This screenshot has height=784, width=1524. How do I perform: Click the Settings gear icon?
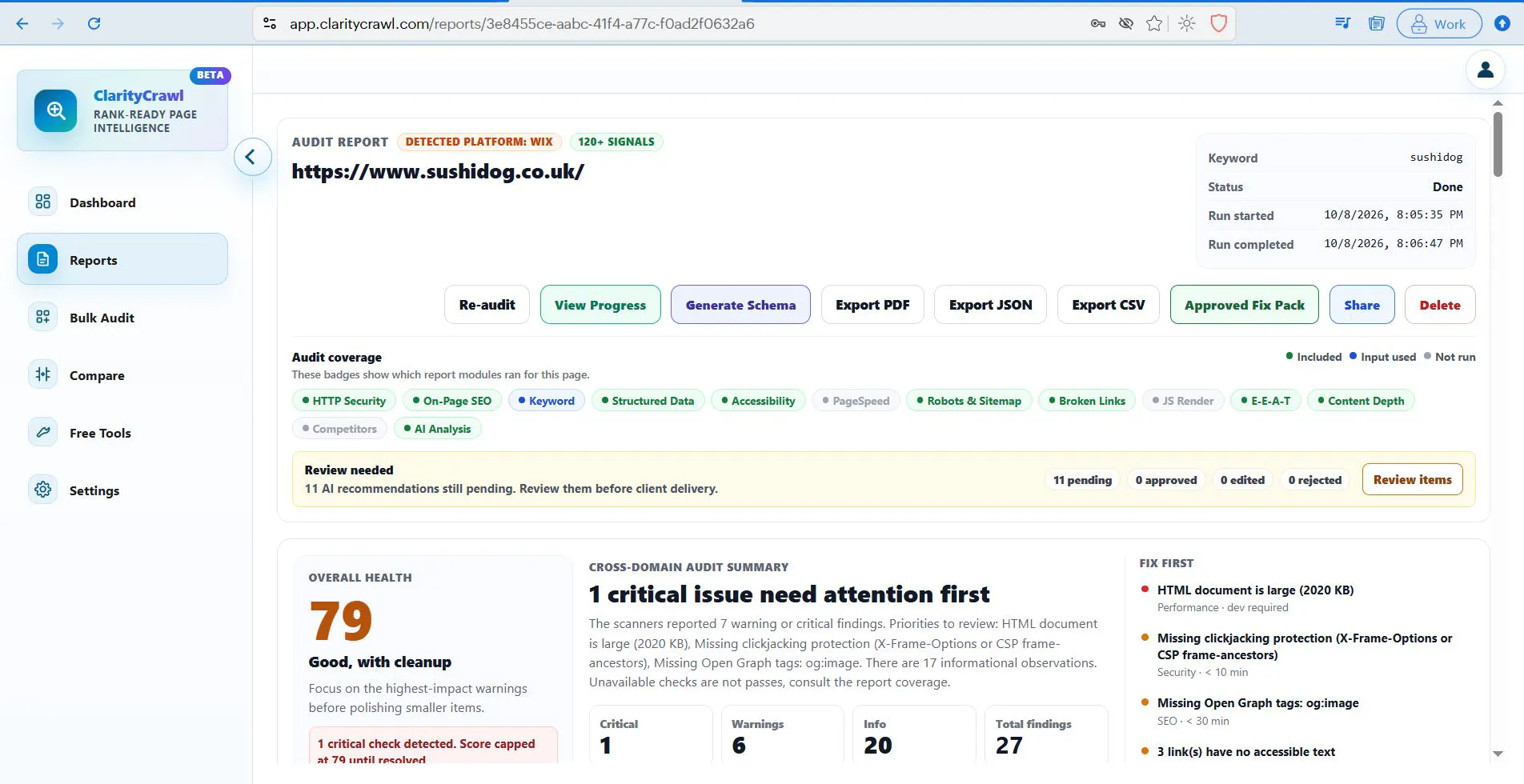pyautogui.click(x=43, y=490)
